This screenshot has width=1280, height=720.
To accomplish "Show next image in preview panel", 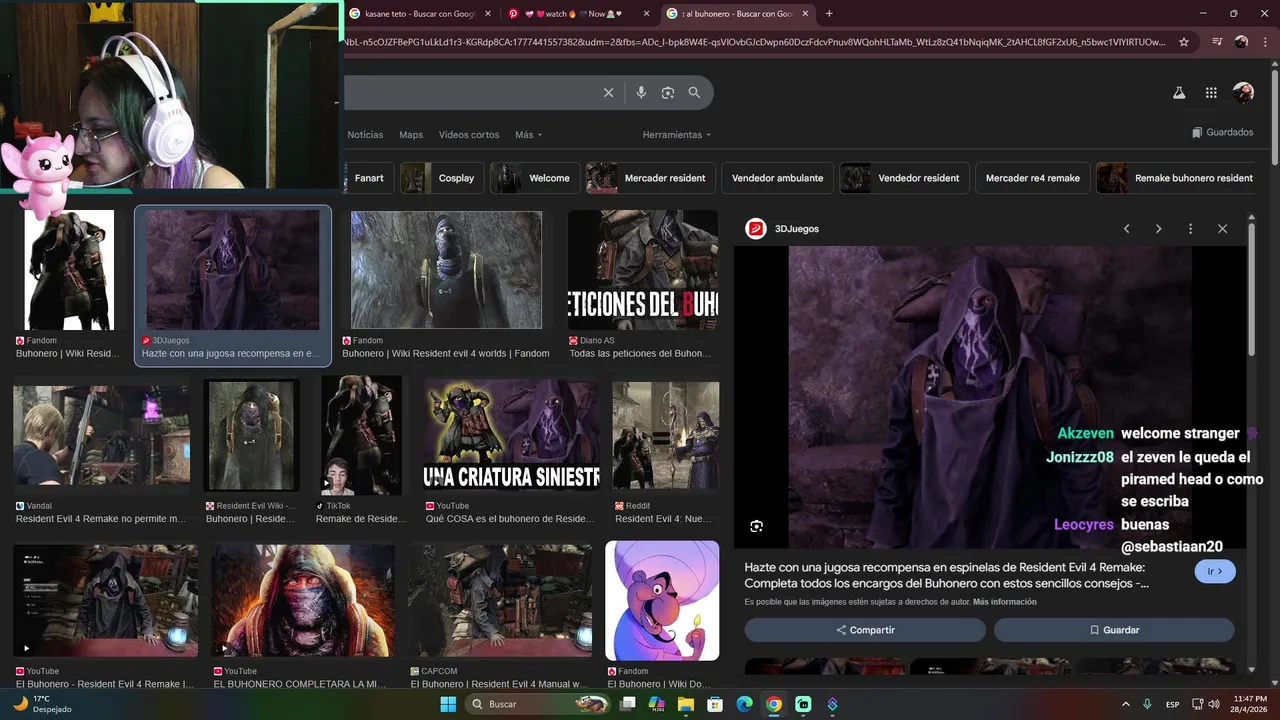I will tap(1158, 229).
